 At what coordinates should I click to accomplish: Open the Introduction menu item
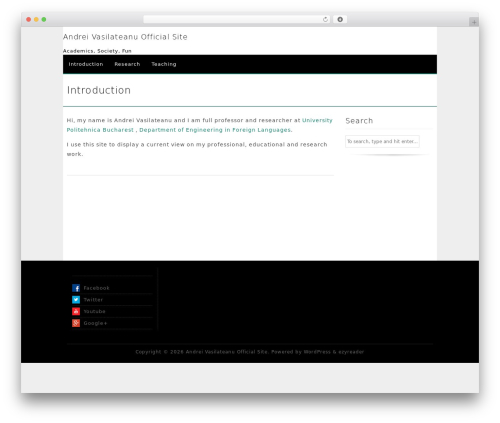(x=86, y=64)
